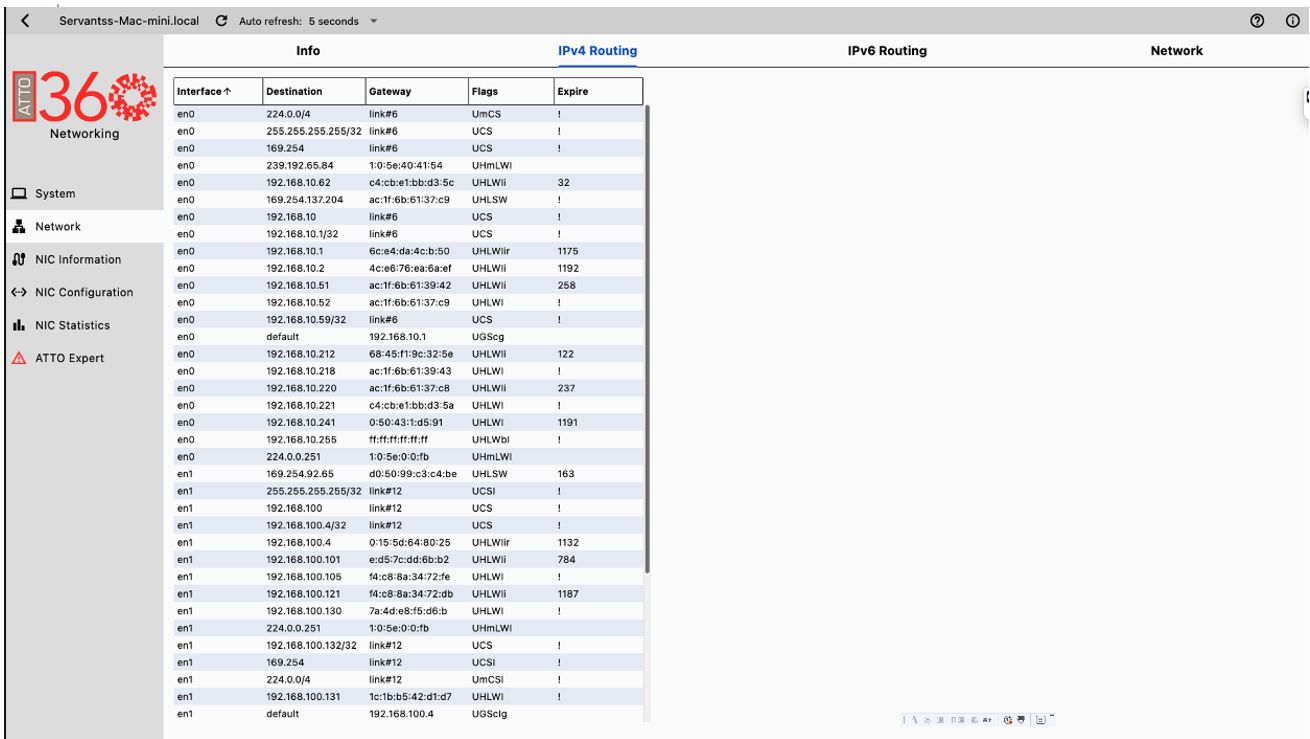Click the NIC Configuration arrows icon
This screenshot has width=1310, height=739.
click(18, 293)
